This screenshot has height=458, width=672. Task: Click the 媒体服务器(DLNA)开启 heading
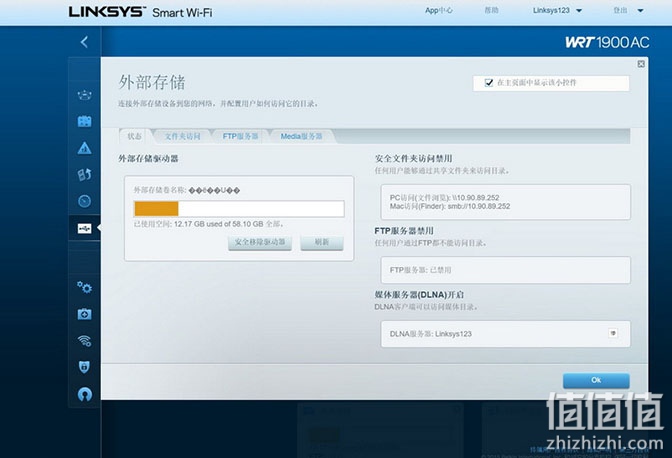pos(419,295)
